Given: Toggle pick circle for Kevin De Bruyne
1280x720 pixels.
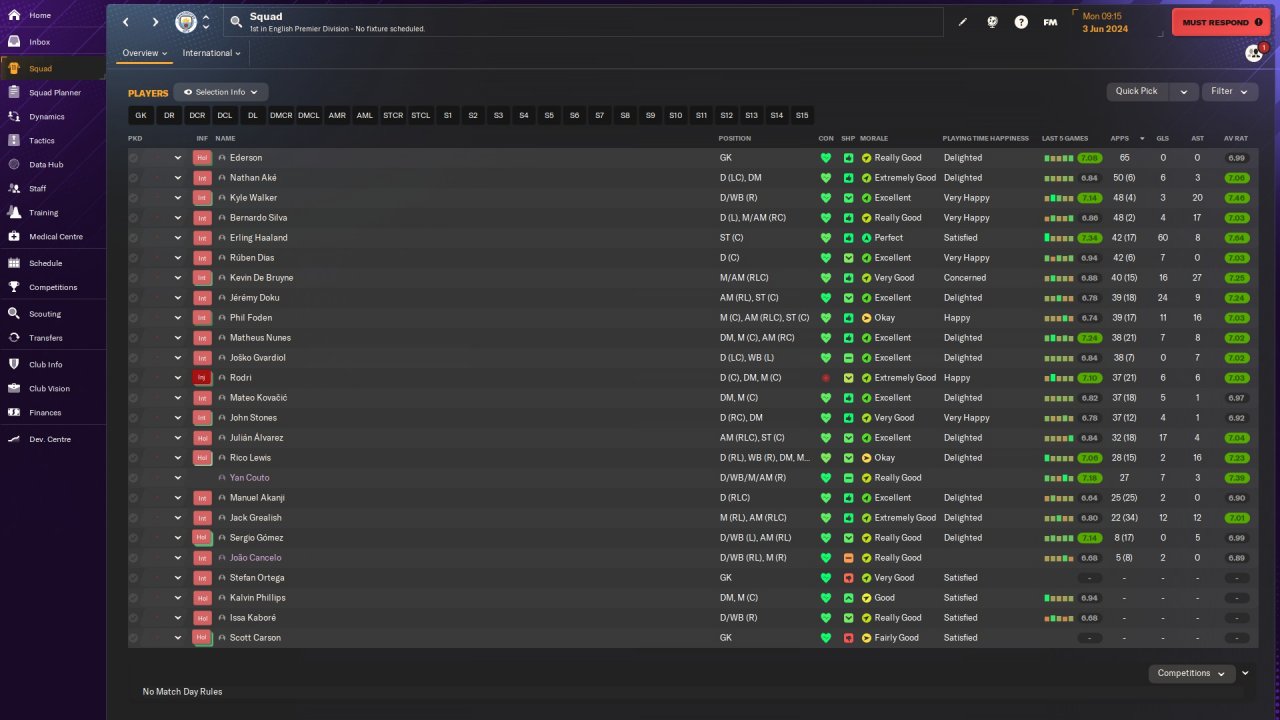Looking at the screenshot, I should pyautogui.click(x=134, y=278).
